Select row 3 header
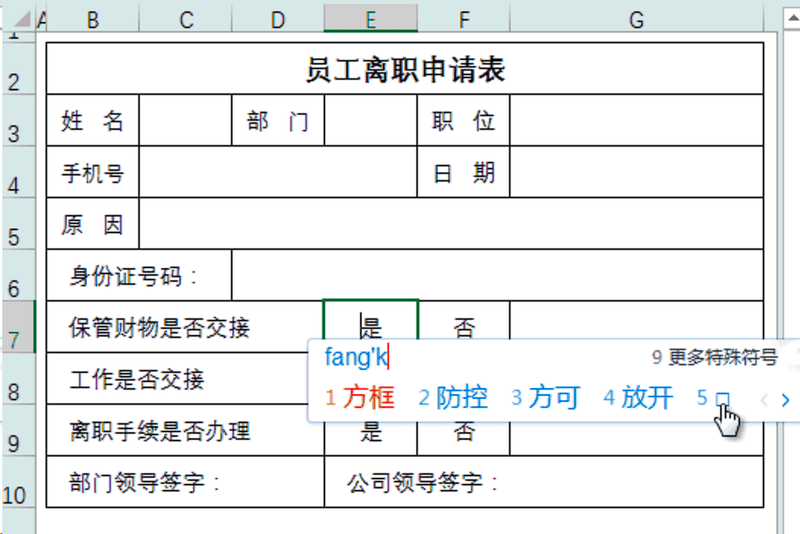This screenshot has height=534, width=800. click(x=18, y=120)
